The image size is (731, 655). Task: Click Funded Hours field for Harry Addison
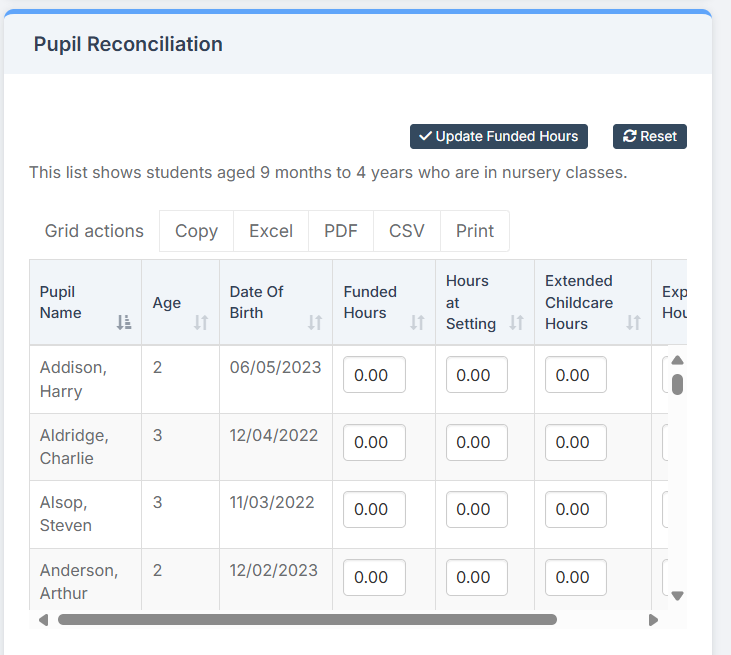374,375
